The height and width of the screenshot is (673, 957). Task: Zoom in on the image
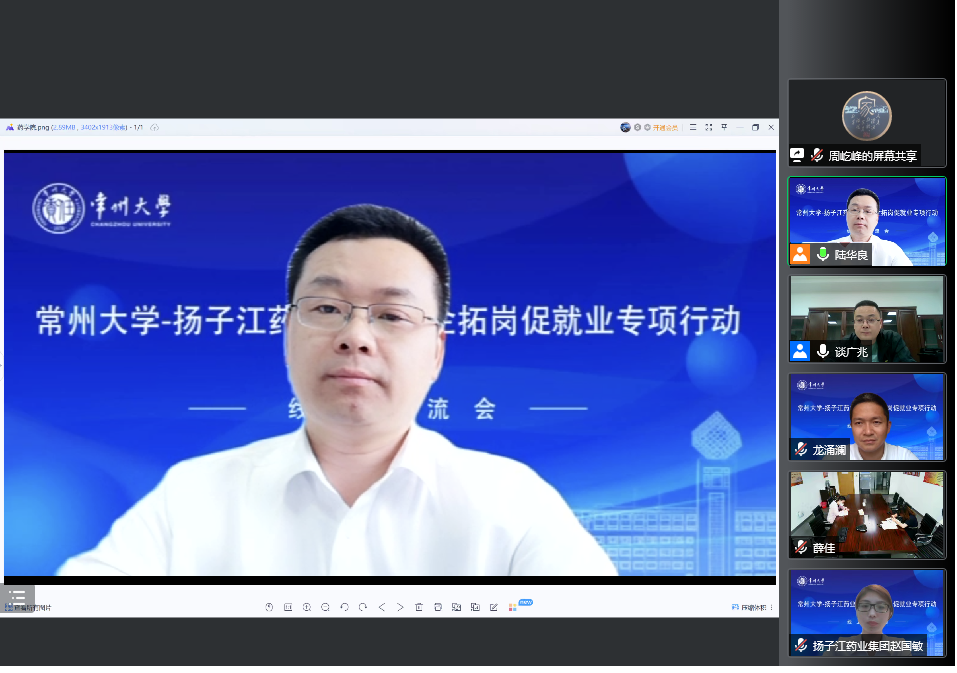point(307,607)
